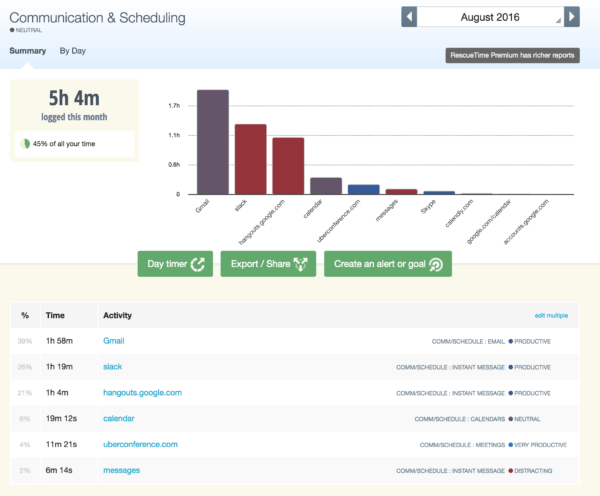The width and height of the screenshot is (600, 496).
Task: Click the % column header
Action: point(25,315)
